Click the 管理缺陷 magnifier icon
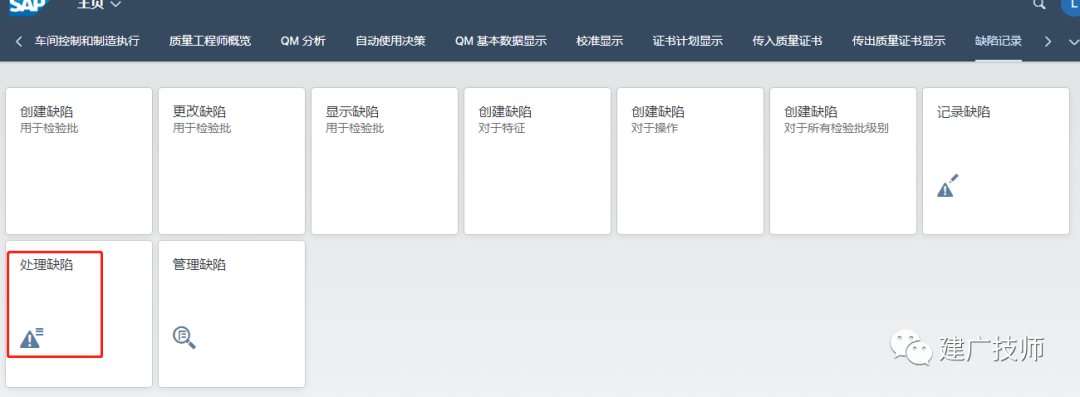Image resolution: width=1080 pixels, height=397 pixels. pos(185,338)
